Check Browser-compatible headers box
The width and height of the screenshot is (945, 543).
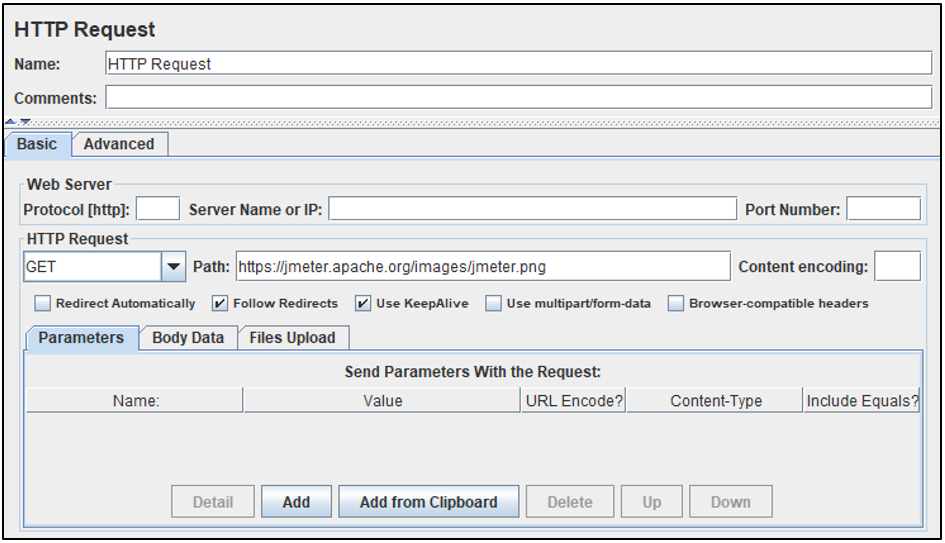click(x=676, y=303)
